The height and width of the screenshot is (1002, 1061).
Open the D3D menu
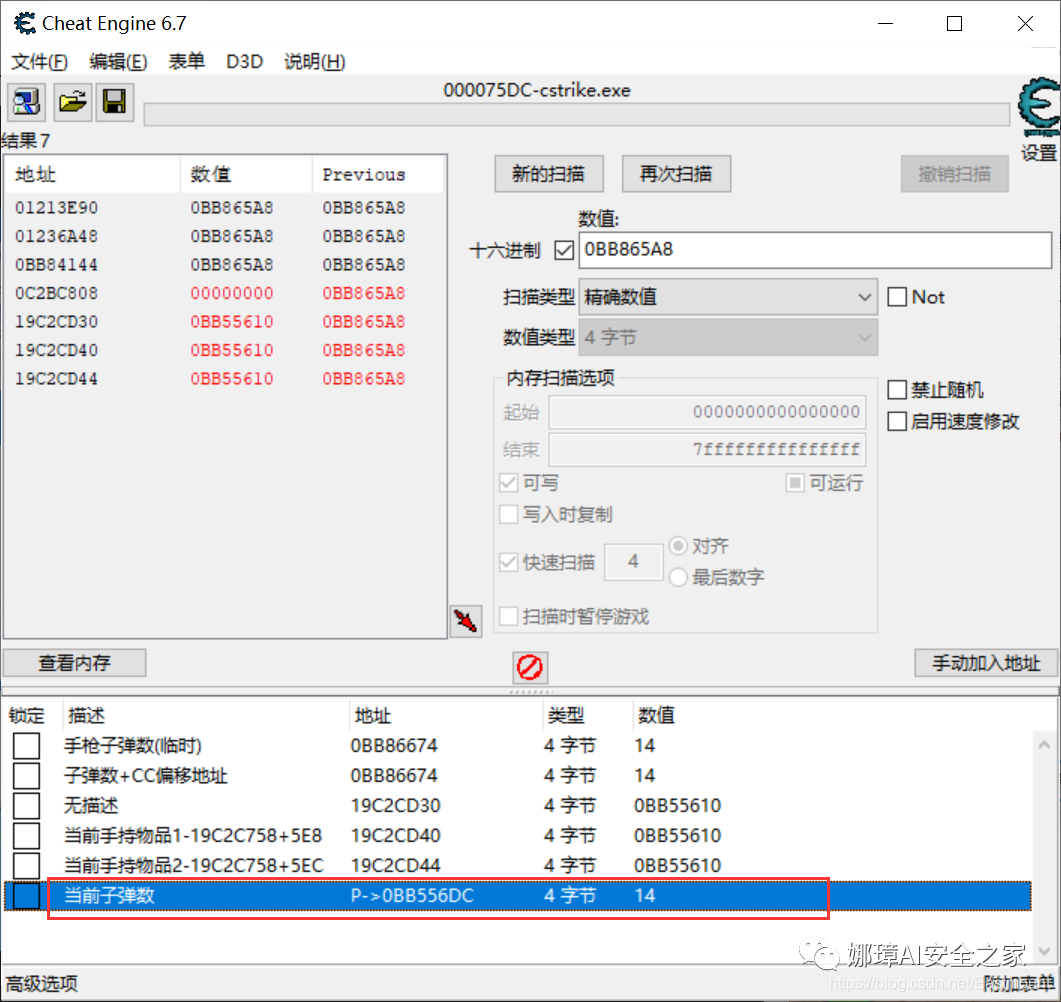tap(244, 62)
